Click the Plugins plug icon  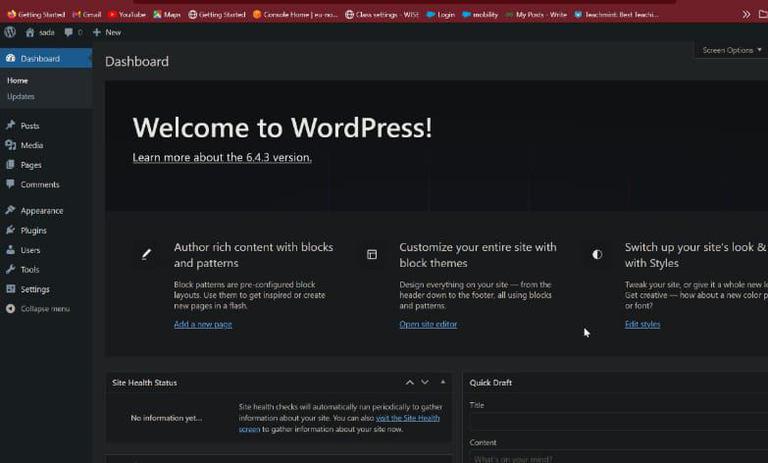tap(10, 230)
